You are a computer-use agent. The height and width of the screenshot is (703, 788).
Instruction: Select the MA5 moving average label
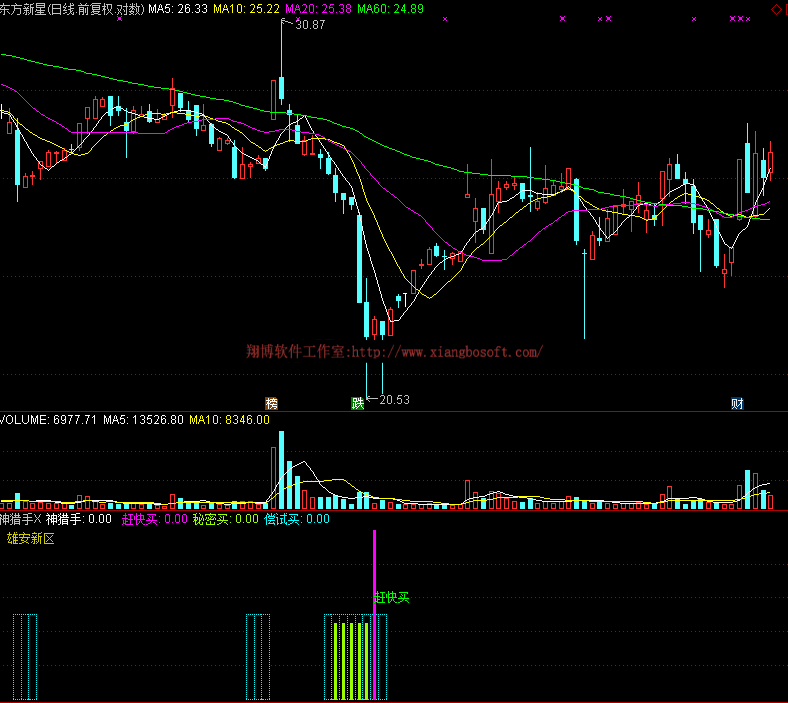[x=178, y=9]
